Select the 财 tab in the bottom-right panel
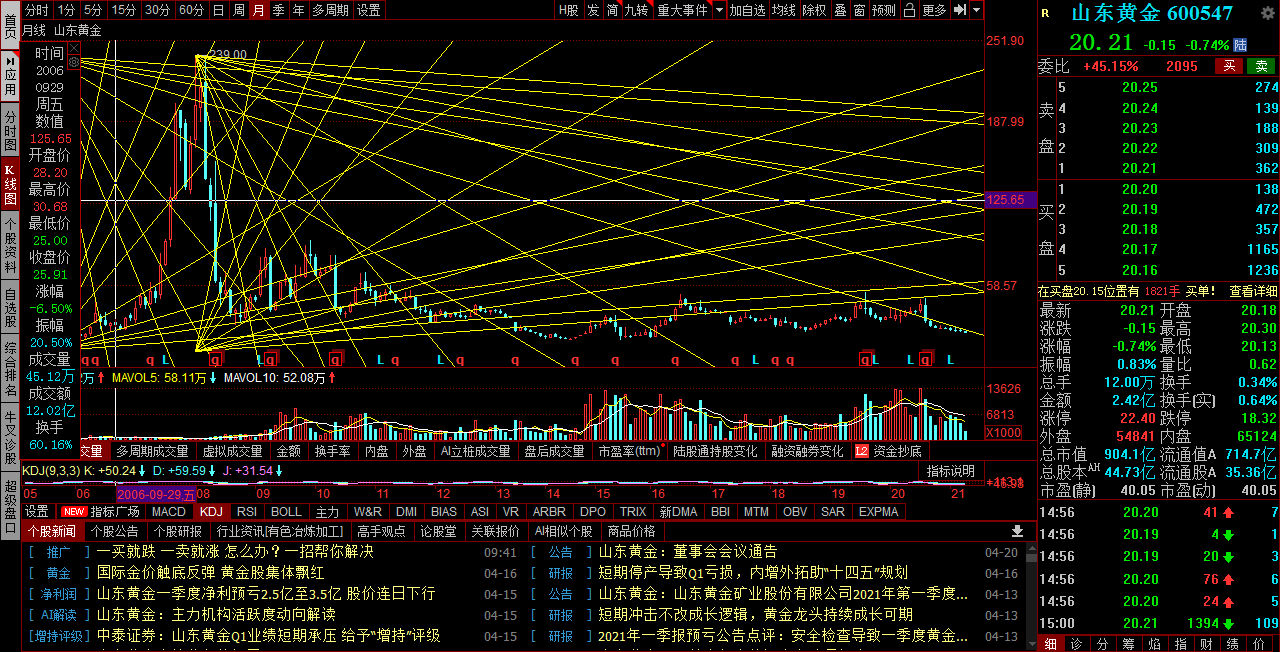 tap(1205, 644)
